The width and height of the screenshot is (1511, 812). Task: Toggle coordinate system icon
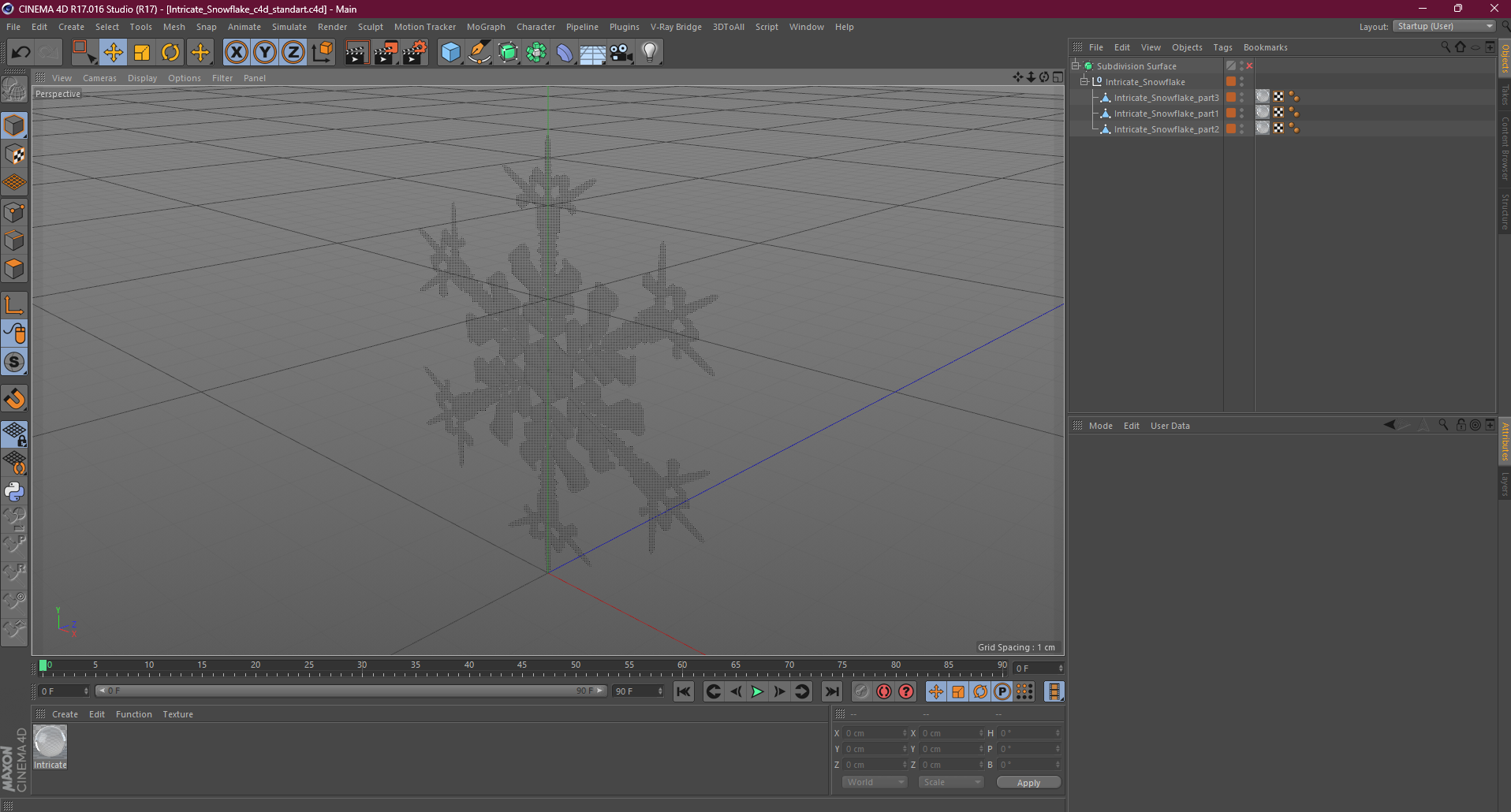[322, 53]
